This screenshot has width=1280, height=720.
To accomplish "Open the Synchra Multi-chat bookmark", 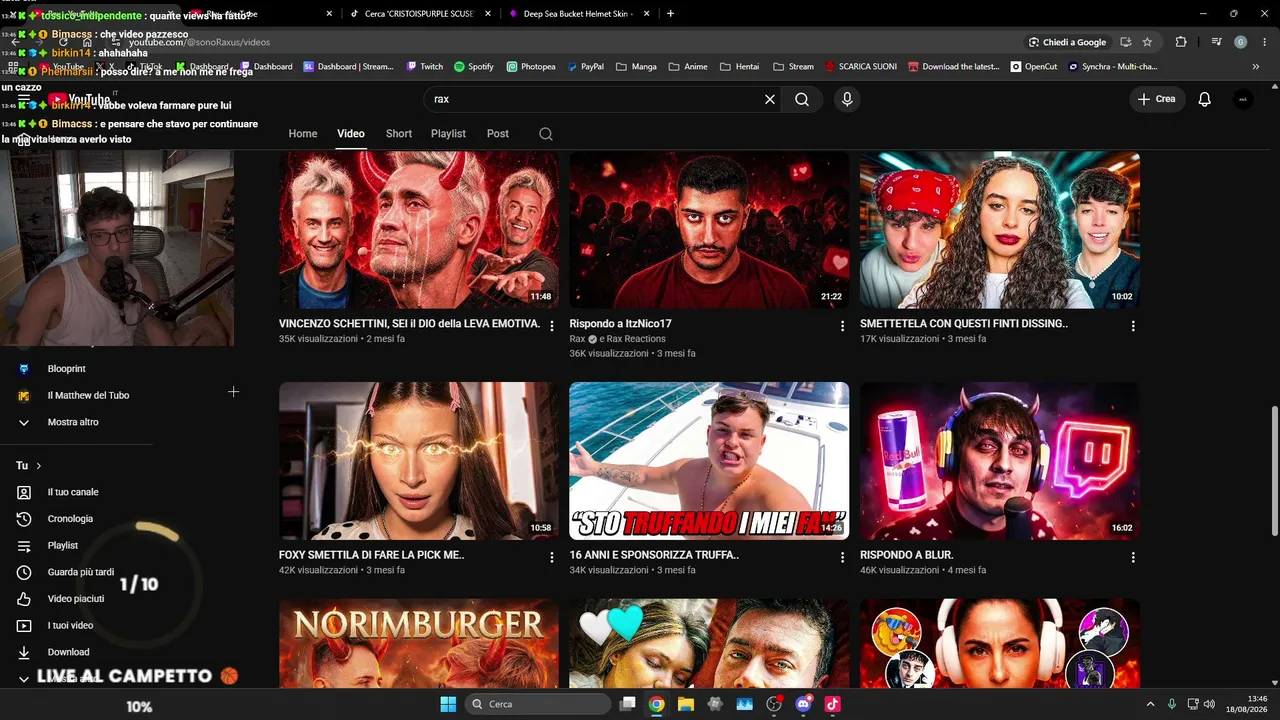I will coord(1113,67).
